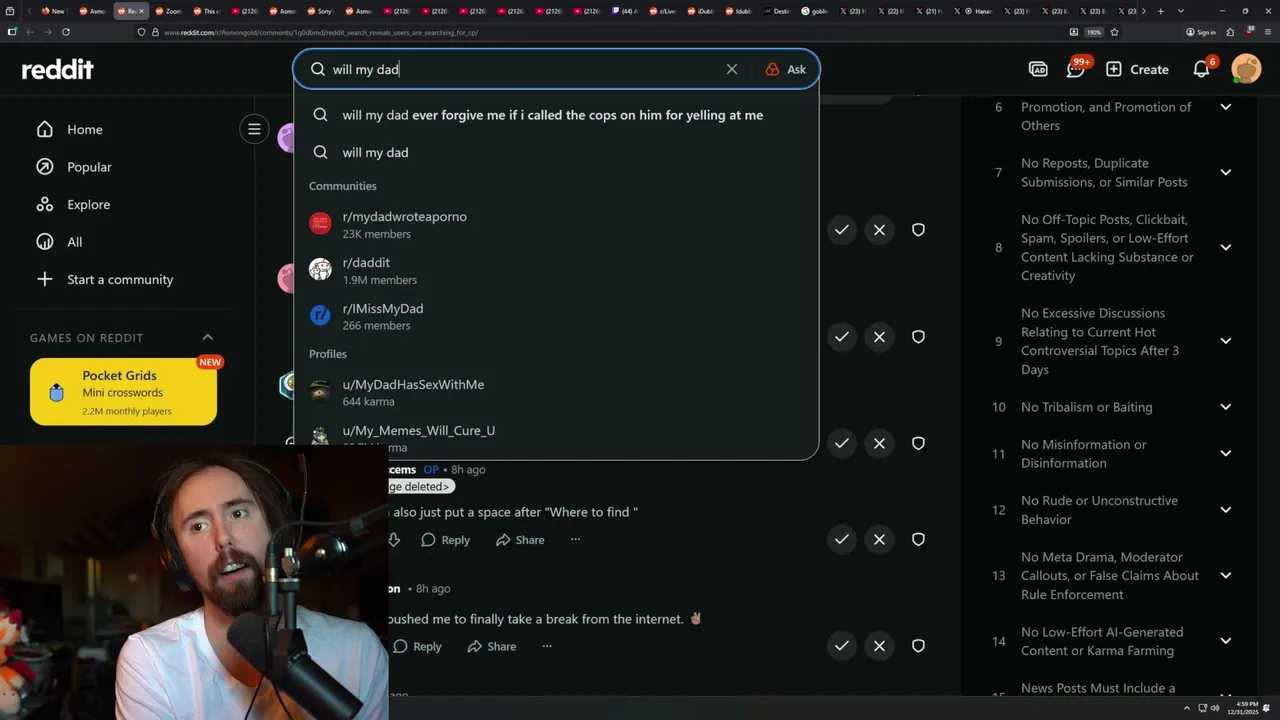This screenshot has width=1280, height=720.
Task: Expand rule 12 No Rude Behavior
Action: [x=1226, y=510]
